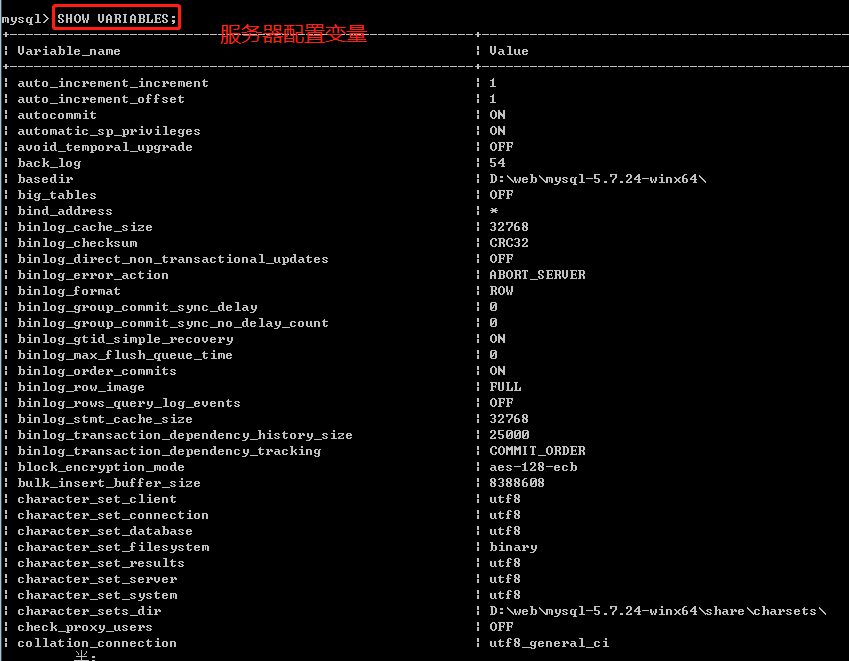Click the Value column header
849x661 pixels.
tap(509, 51)
